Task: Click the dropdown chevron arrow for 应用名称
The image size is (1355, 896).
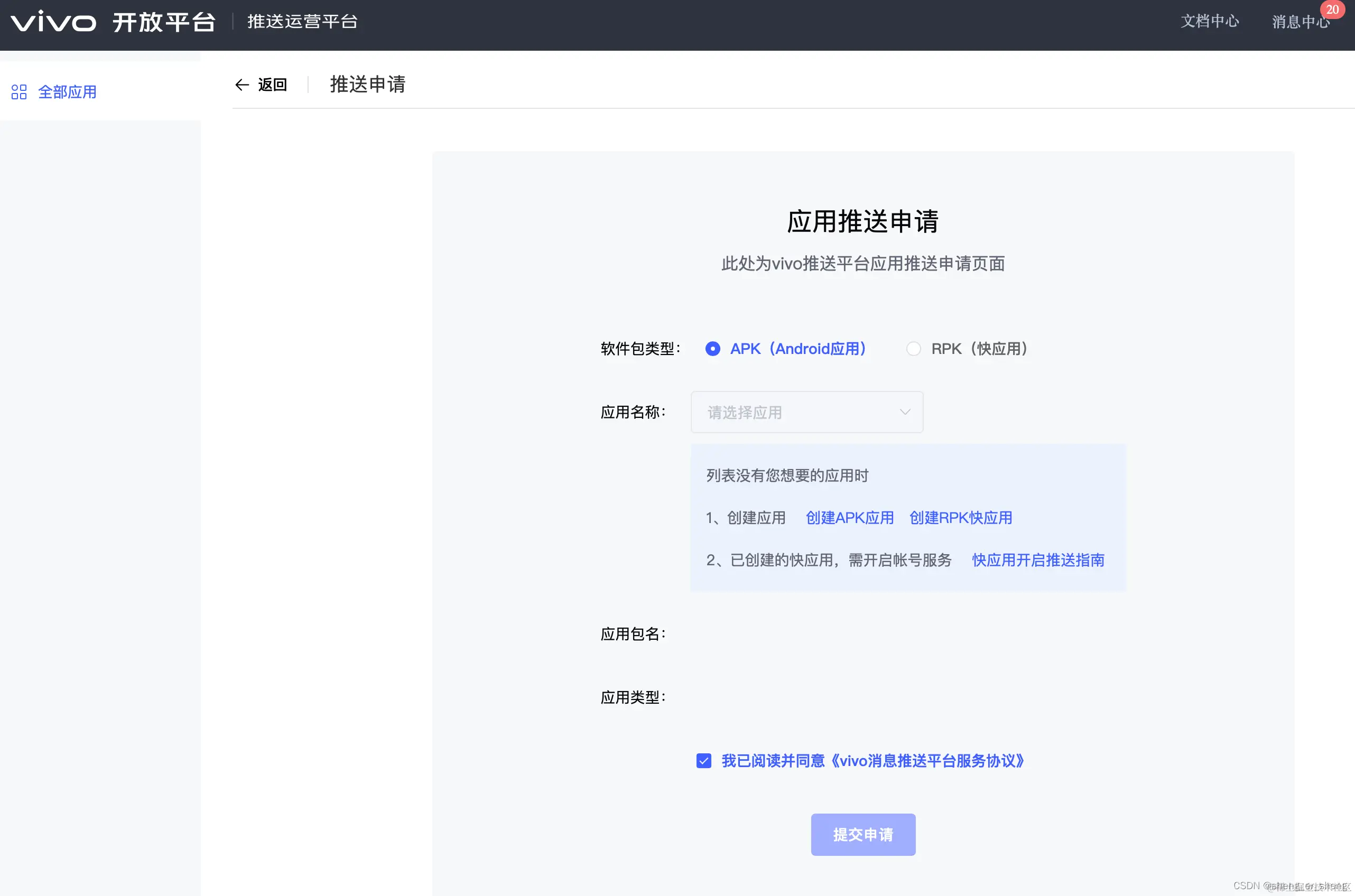Action: [905, 412]
